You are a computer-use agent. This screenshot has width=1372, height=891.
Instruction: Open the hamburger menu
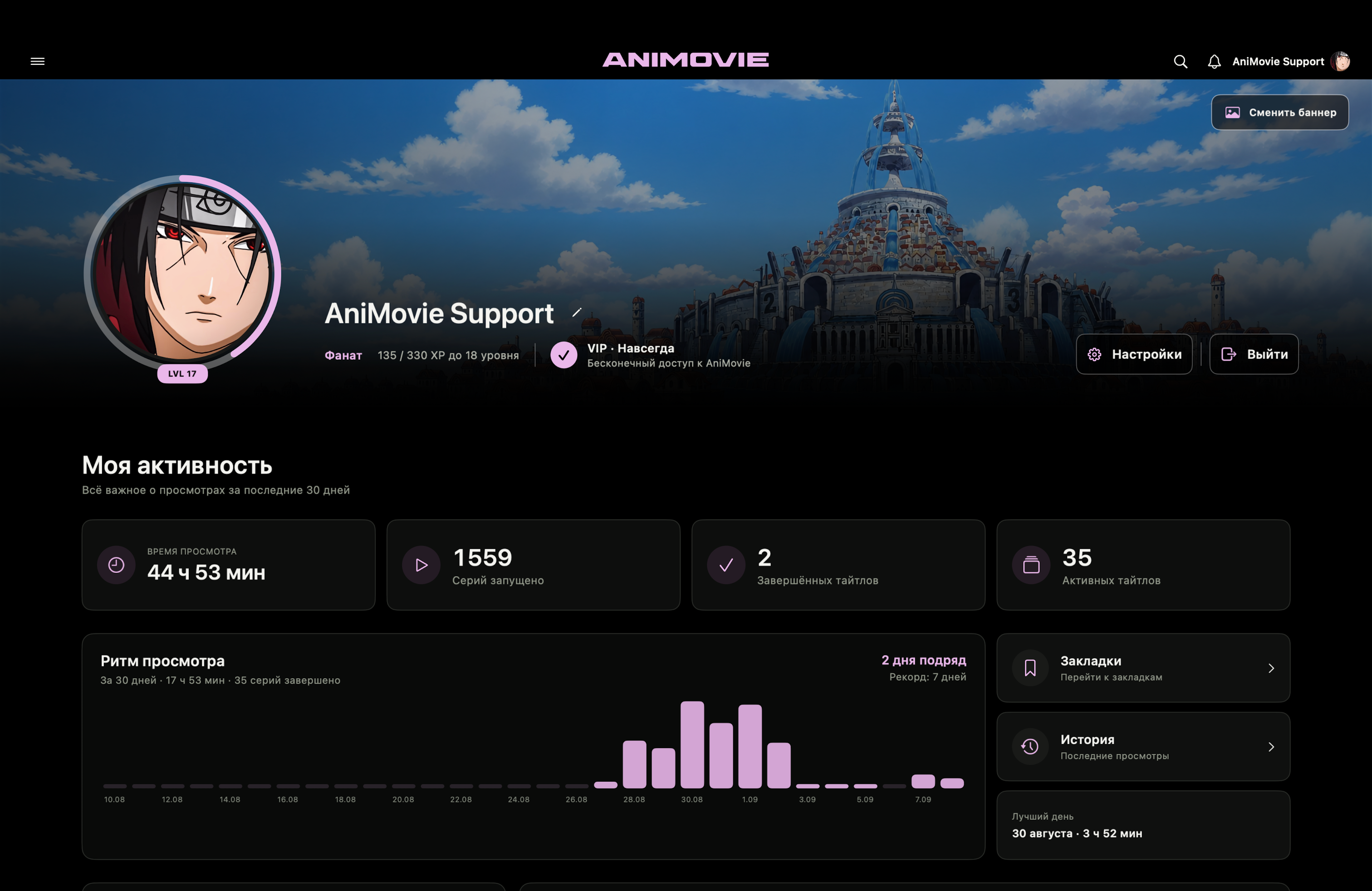click(x=38, y=61)
